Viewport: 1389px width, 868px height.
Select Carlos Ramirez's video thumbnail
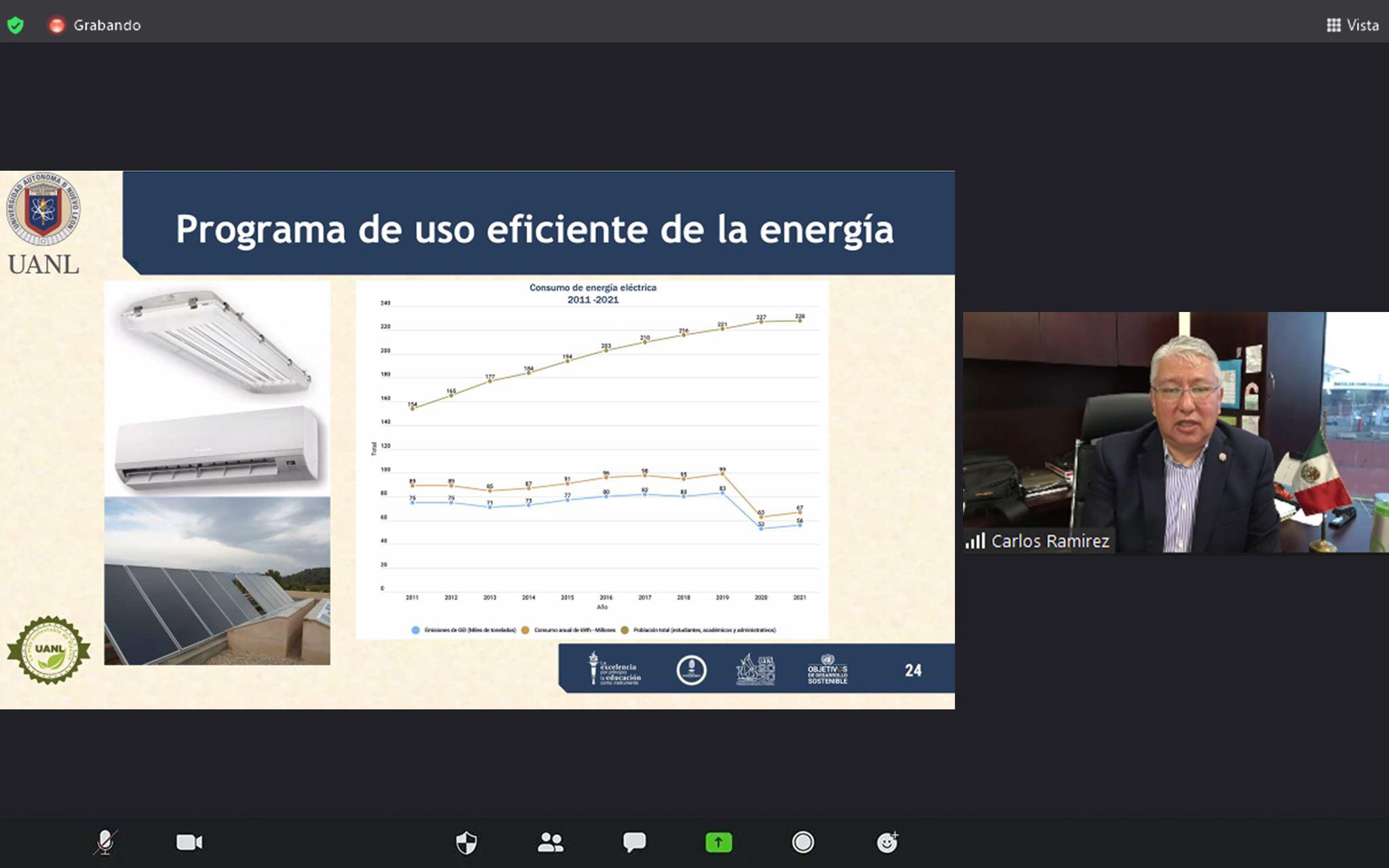(x=1175, y=432)
